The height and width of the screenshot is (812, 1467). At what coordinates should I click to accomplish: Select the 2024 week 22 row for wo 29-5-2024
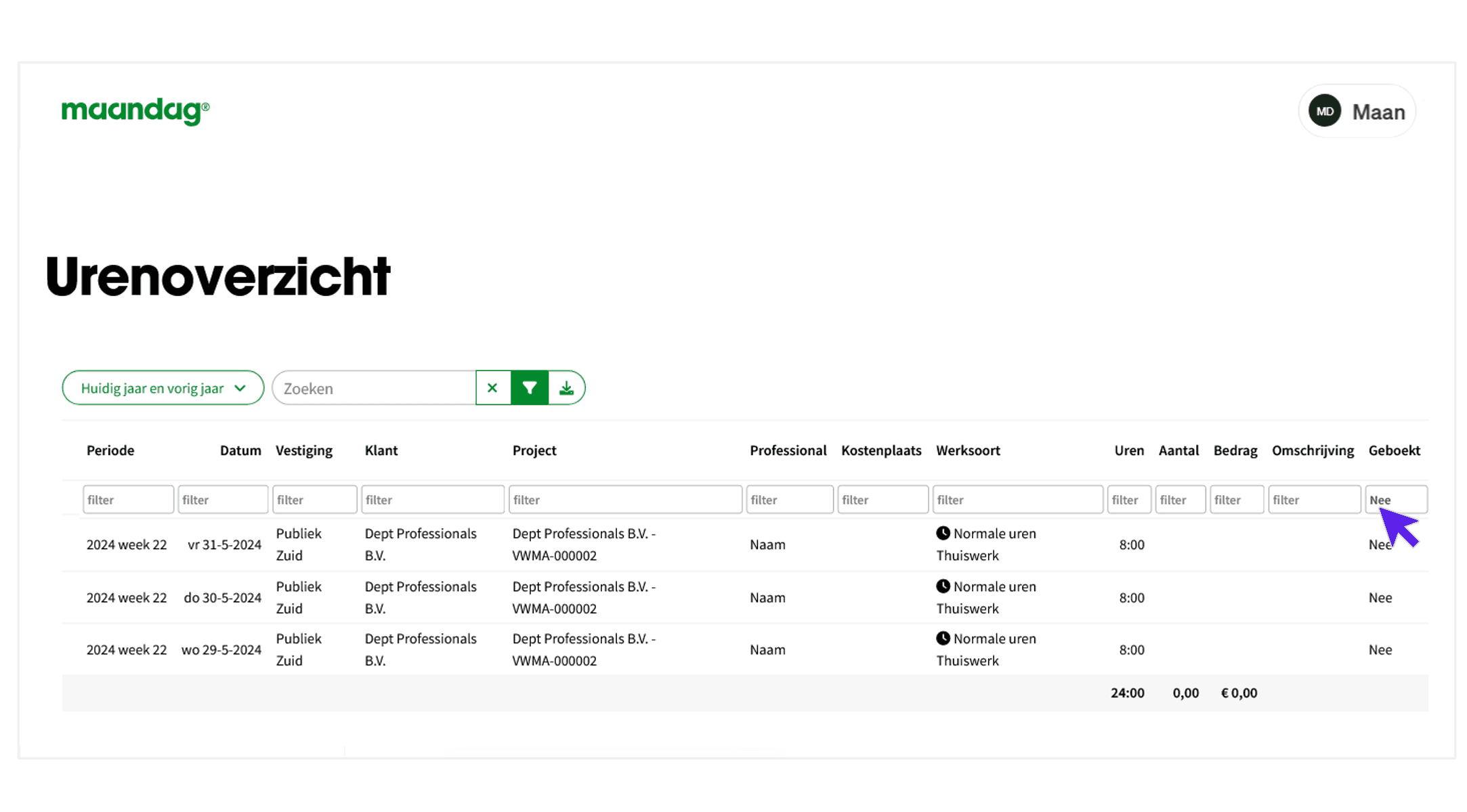tap(127, 649)
